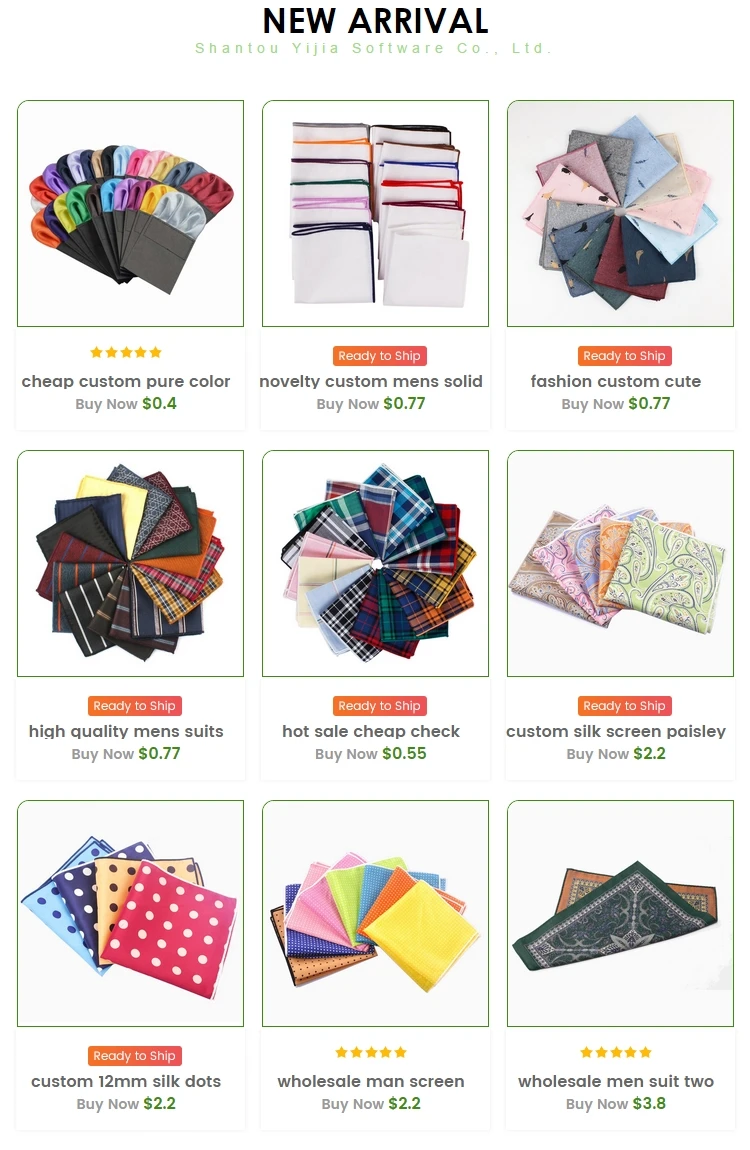Click the 'novelty custom mens solid' product title
The image size is (750, 1150).
371,381
